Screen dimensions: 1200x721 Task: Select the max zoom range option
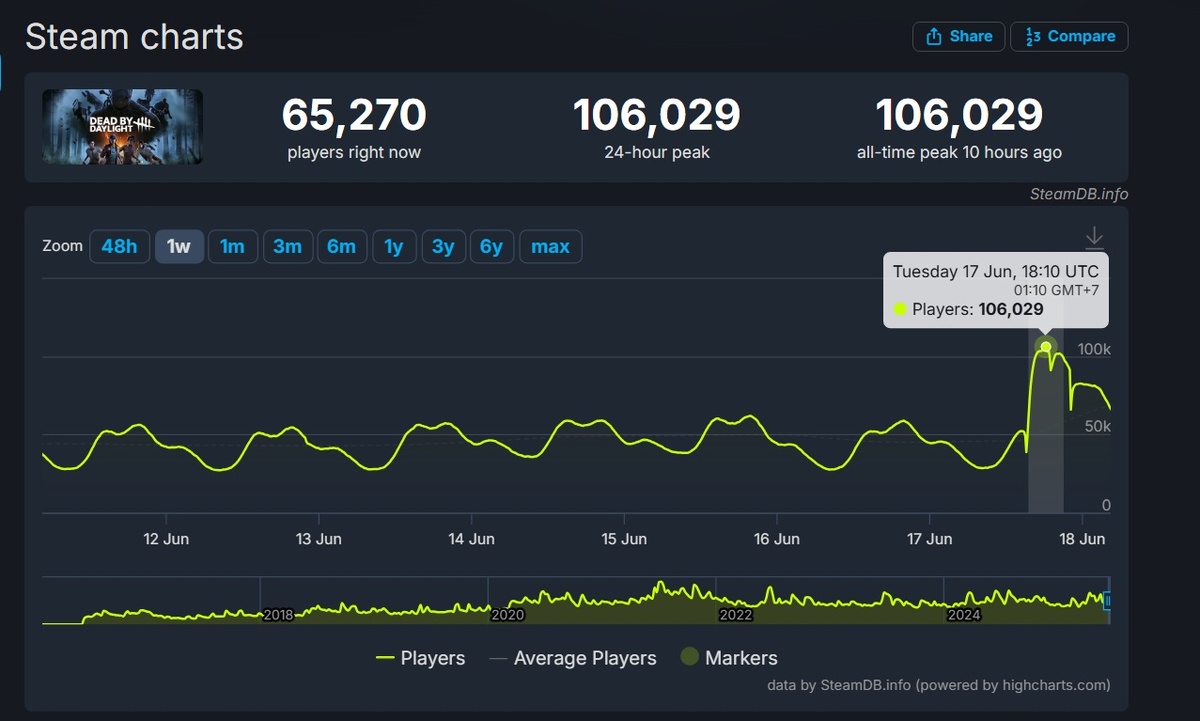pos(550,246)
